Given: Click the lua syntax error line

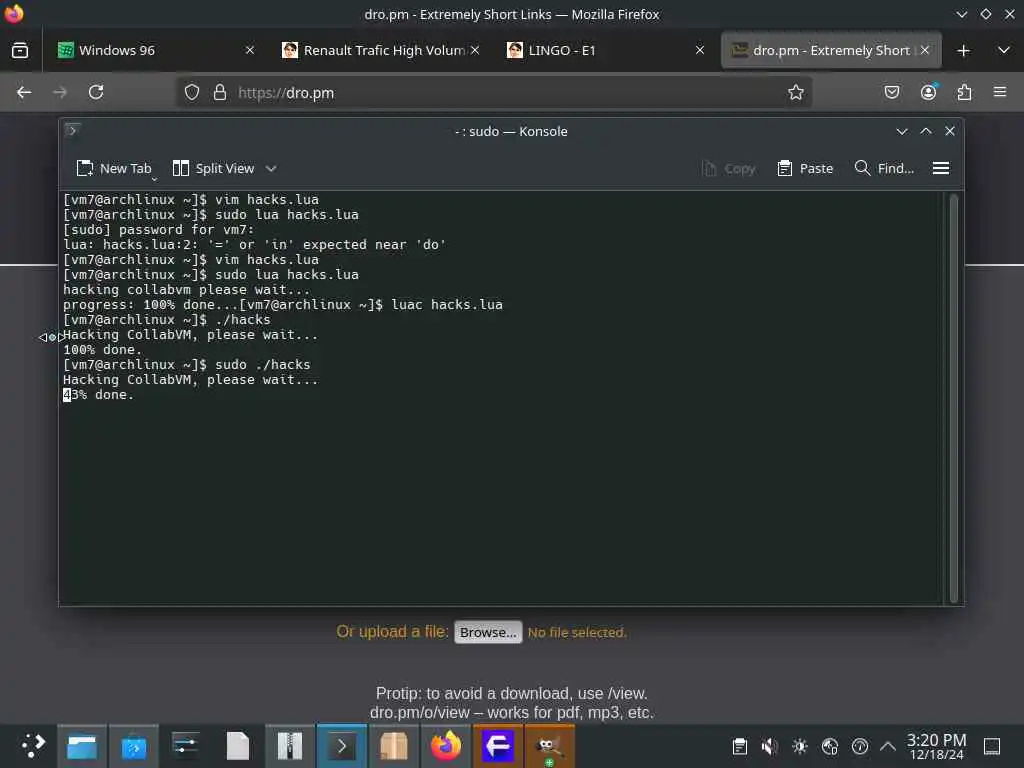Looking at the screenshot, I should tap(254, 244).
